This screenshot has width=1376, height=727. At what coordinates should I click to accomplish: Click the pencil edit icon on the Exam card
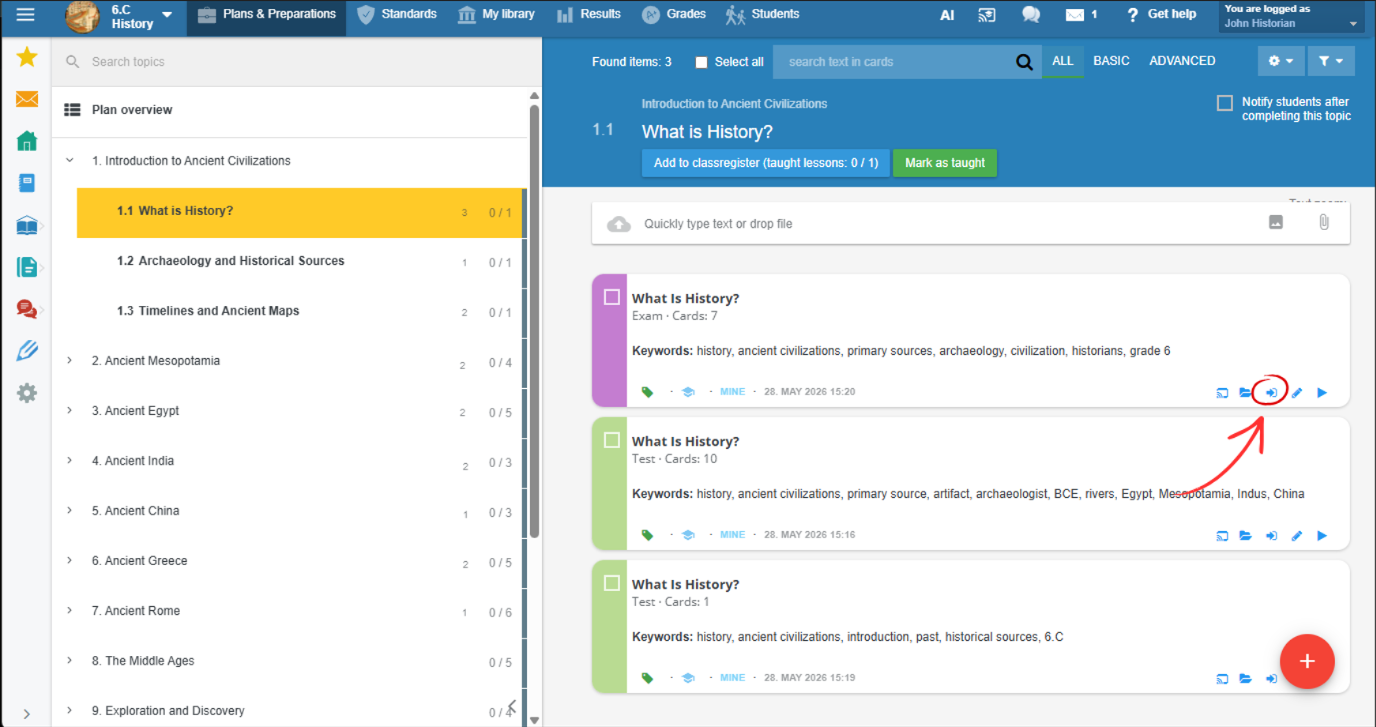1297,393
